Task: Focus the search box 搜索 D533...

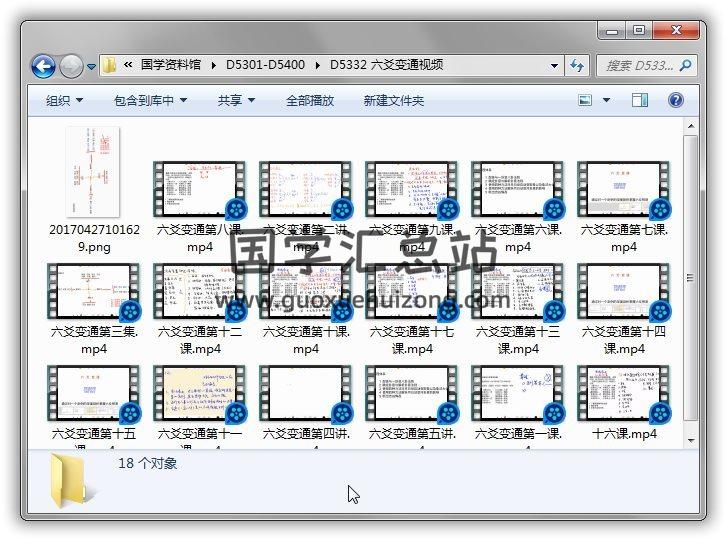Action: 639,66
